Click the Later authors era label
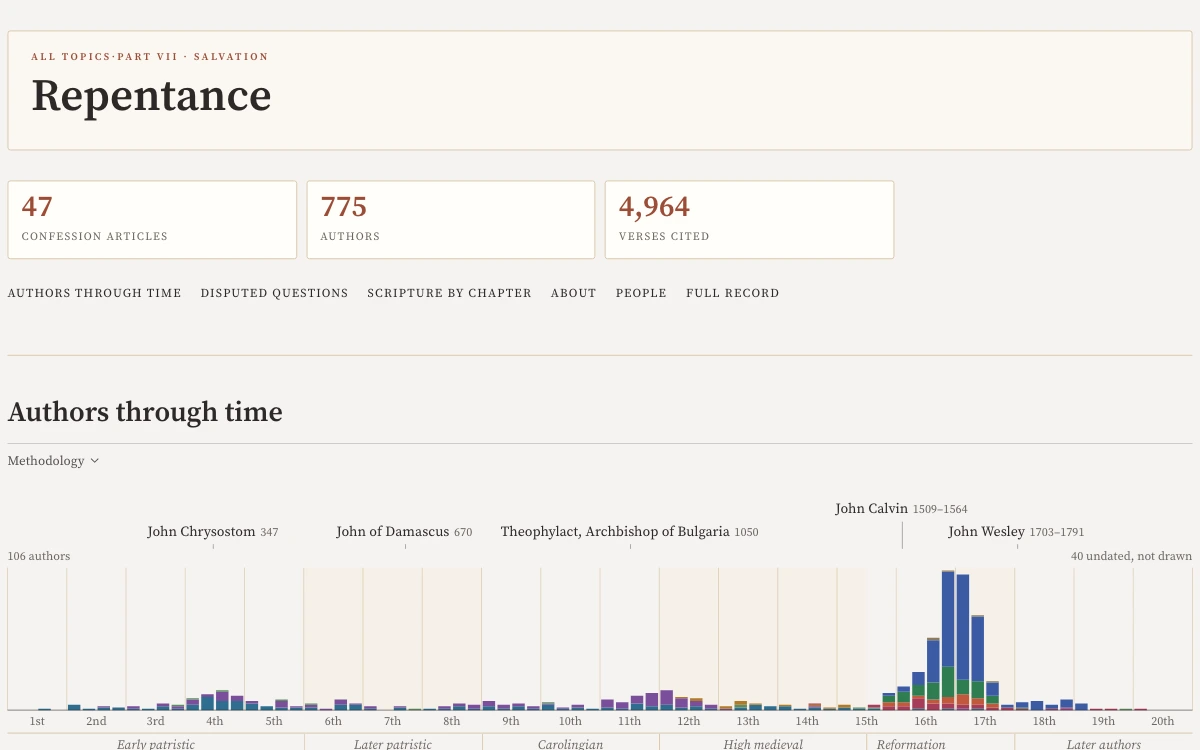Screen dimensions: 1200x750 click(x=1104, y=744)
